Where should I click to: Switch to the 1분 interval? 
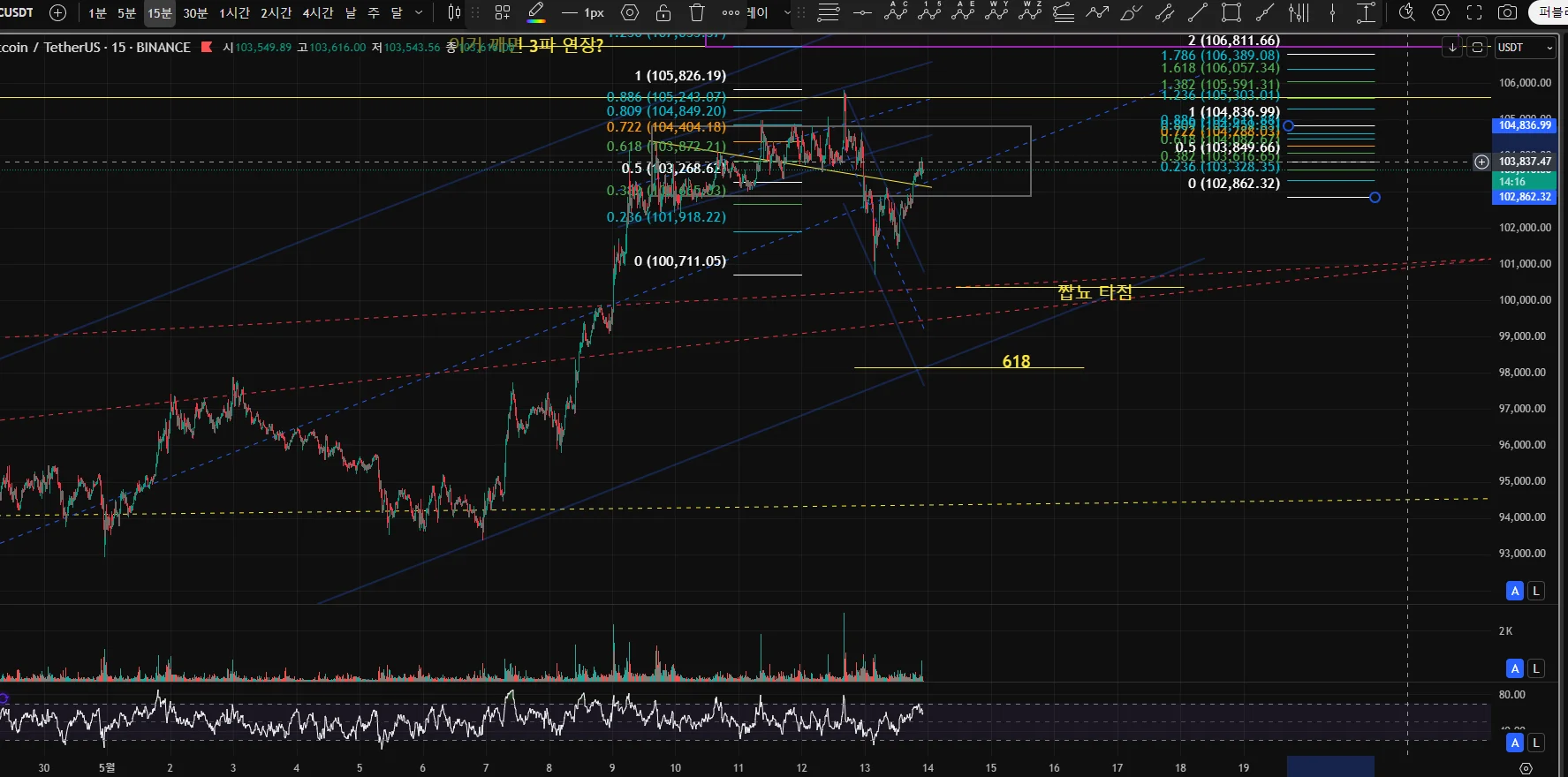point(97,12)
